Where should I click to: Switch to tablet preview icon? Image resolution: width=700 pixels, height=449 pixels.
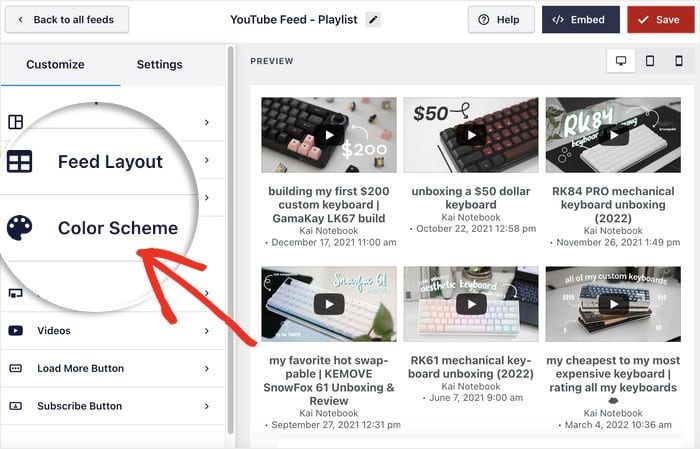point(650,61)
